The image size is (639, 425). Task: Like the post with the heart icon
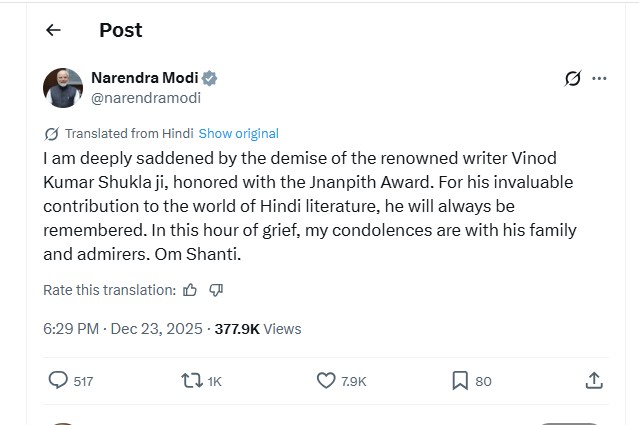(x=326, y=380)
